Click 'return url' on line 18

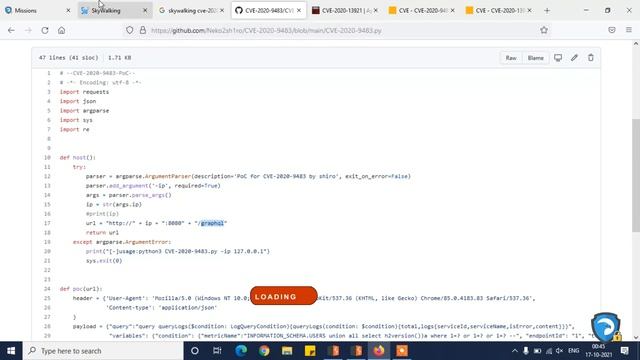tap(102, 233)
